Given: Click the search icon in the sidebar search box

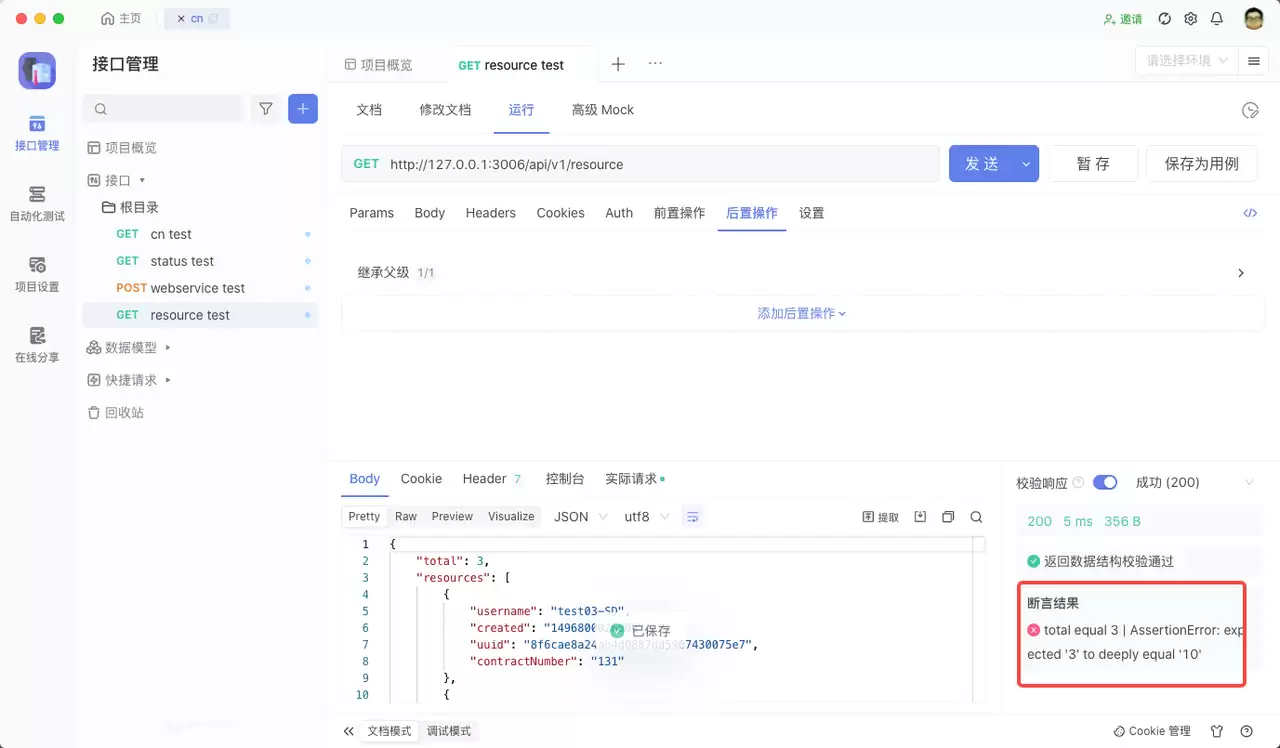Looking at the screenshot, I should click(x=101, y=109).
